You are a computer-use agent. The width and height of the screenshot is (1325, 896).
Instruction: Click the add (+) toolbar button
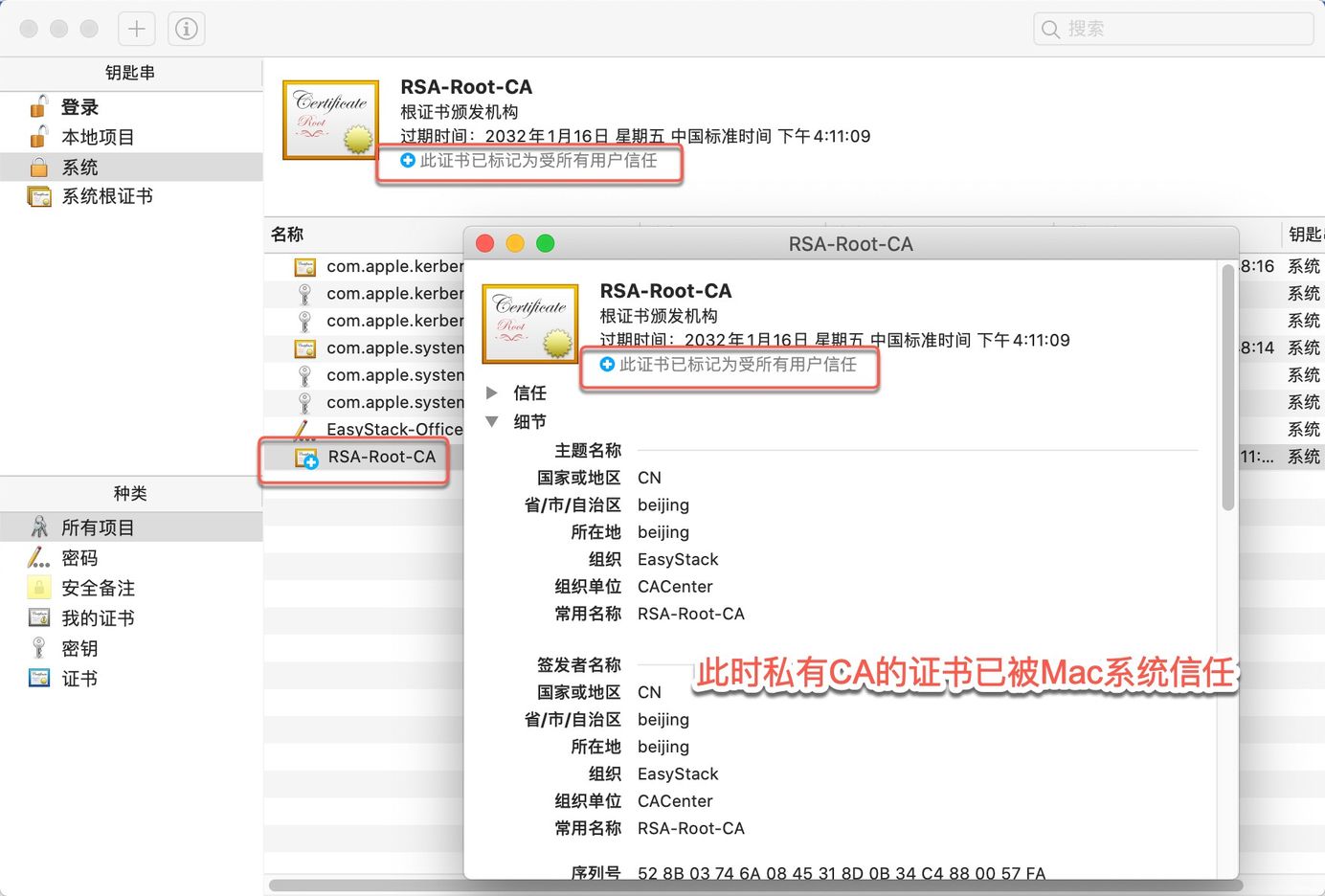pos(137,29)
